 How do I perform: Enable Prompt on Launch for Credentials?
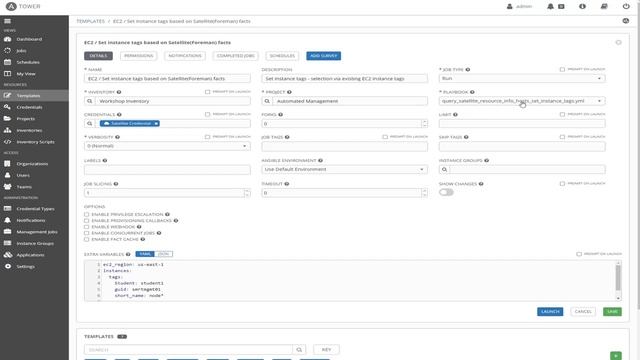[x=207, y=114]
